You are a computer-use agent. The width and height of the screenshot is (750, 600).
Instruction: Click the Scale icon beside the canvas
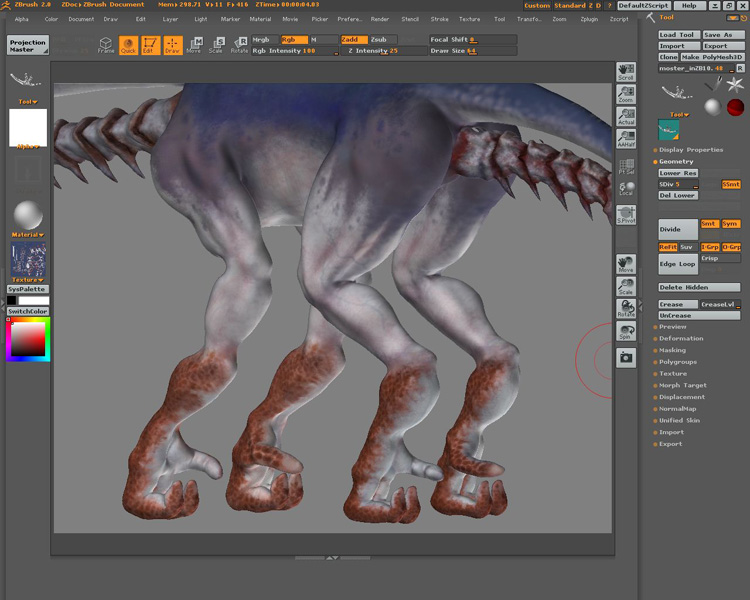[626, 286]
